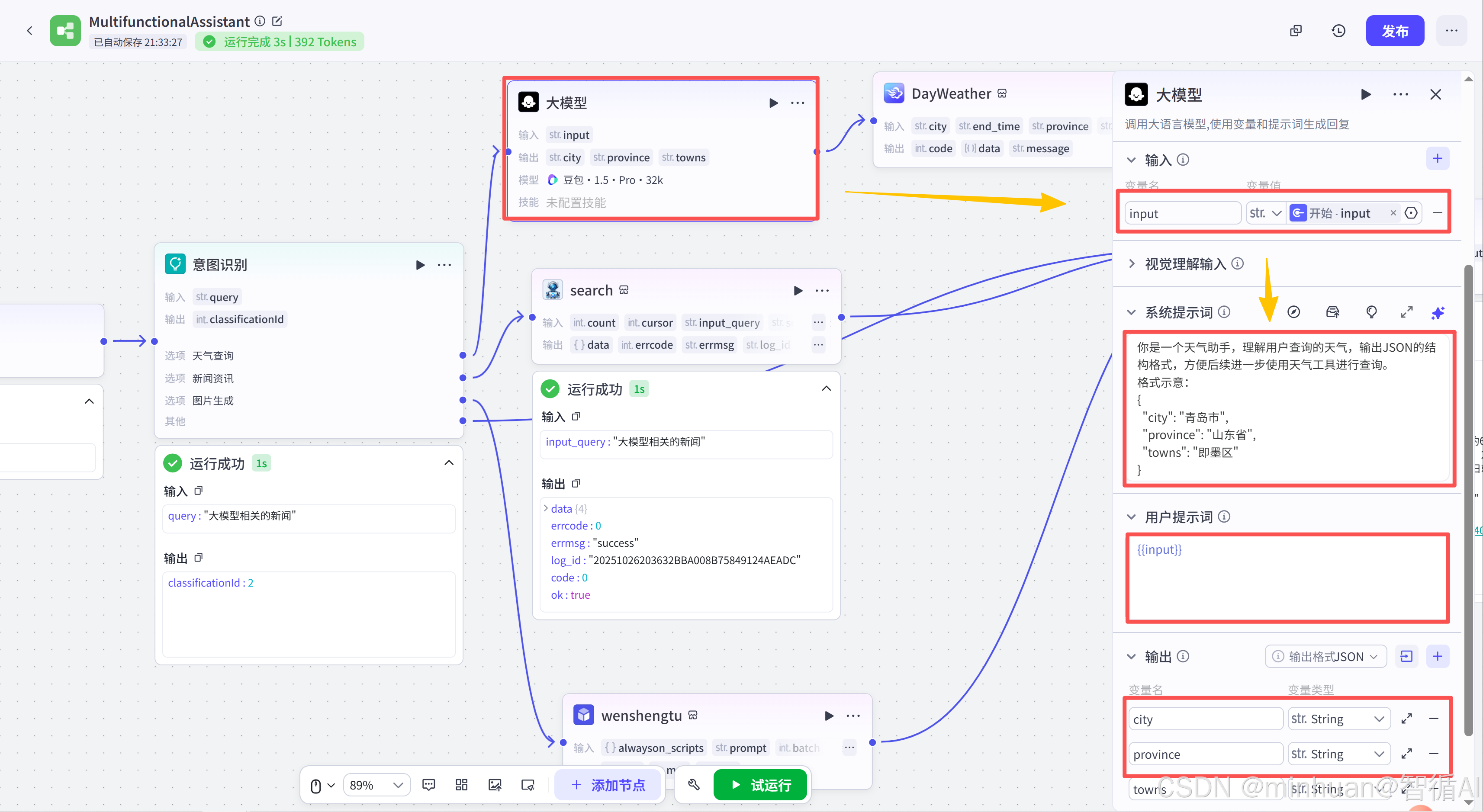Click the history clock icon in header
This screenshot has width=1483, height=812.
coord(1338,31)
